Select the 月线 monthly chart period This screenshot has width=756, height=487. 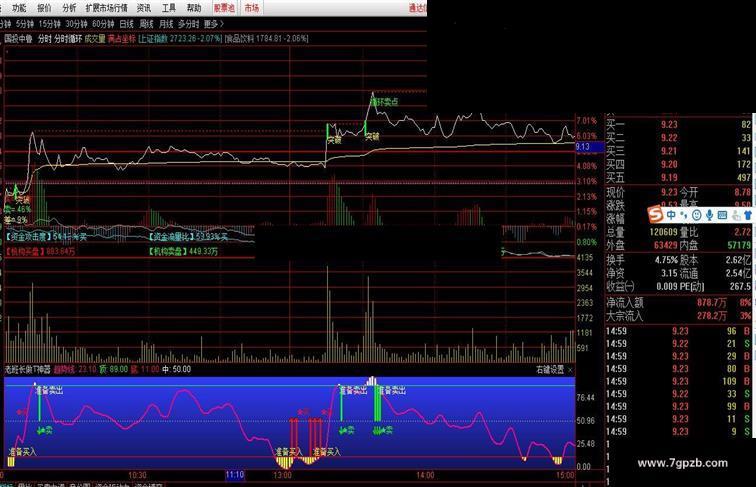point(166,24)
